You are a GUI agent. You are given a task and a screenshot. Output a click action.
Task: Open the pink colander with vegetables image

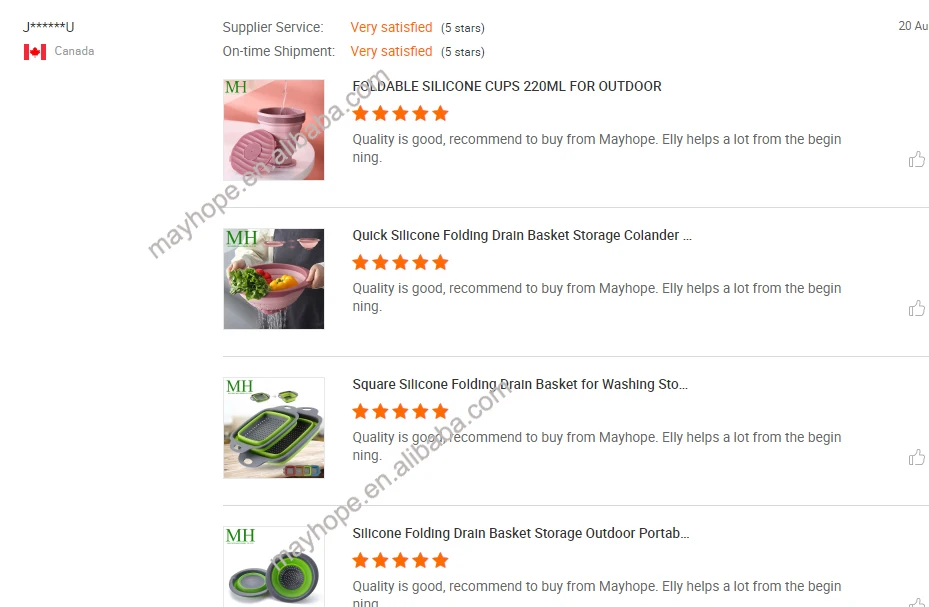274,279
